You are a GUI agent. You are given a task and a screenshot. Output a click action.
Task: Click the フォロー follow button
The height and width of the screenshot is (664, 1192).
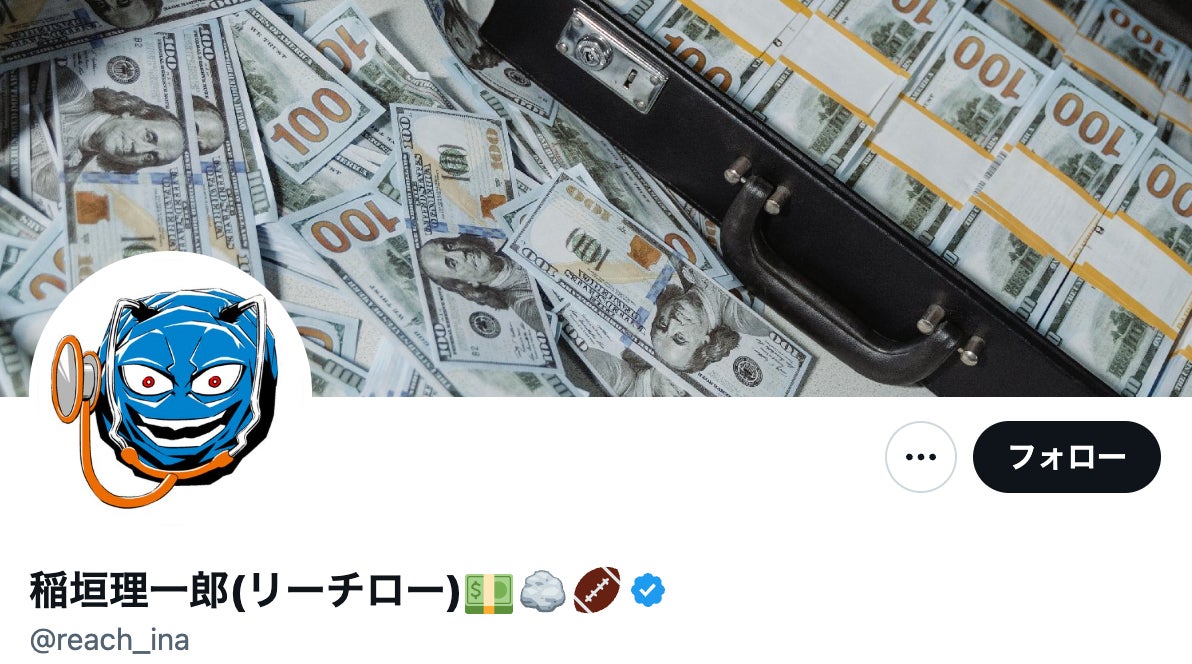click(1067, 457)
